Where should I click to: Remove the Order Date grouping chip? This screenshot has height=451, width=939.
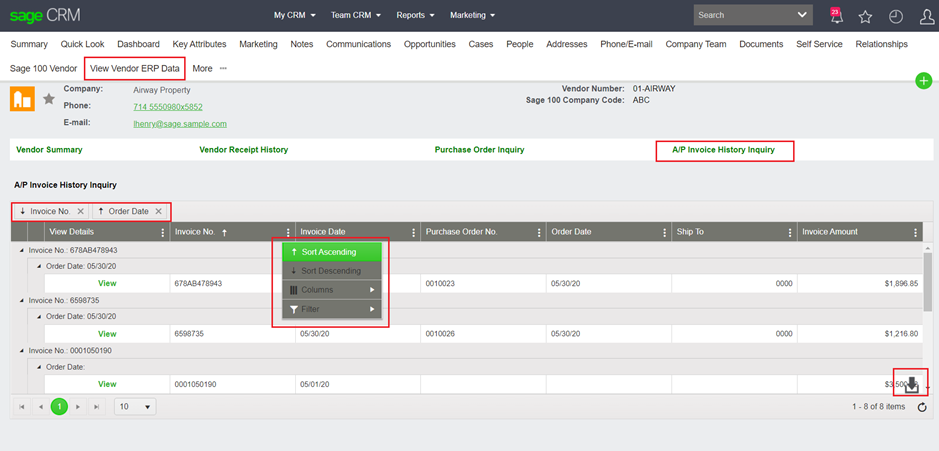[x=158, y=211]
